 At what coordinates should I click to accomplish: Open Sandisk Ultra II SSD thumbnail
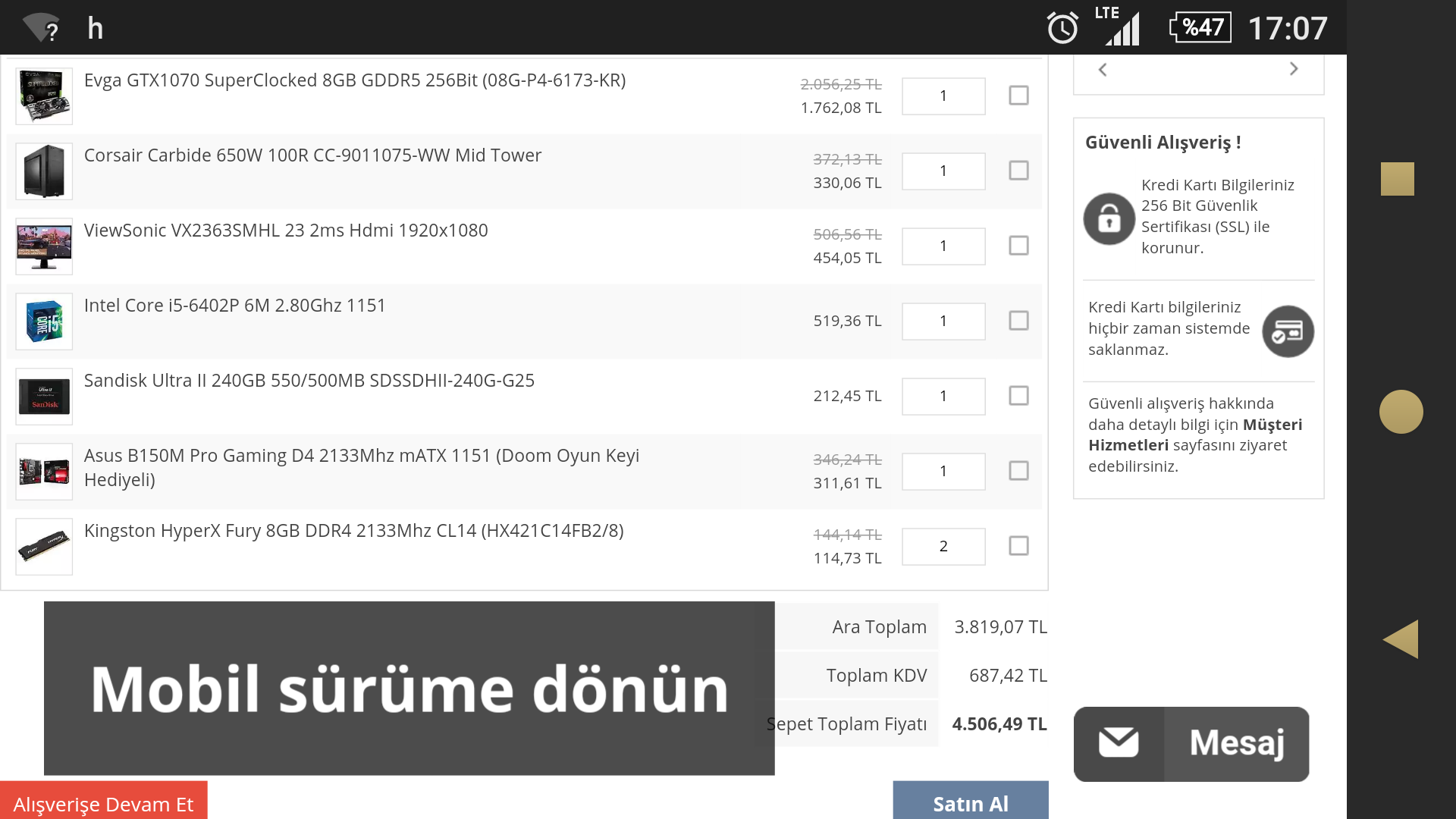pos(44,397)
